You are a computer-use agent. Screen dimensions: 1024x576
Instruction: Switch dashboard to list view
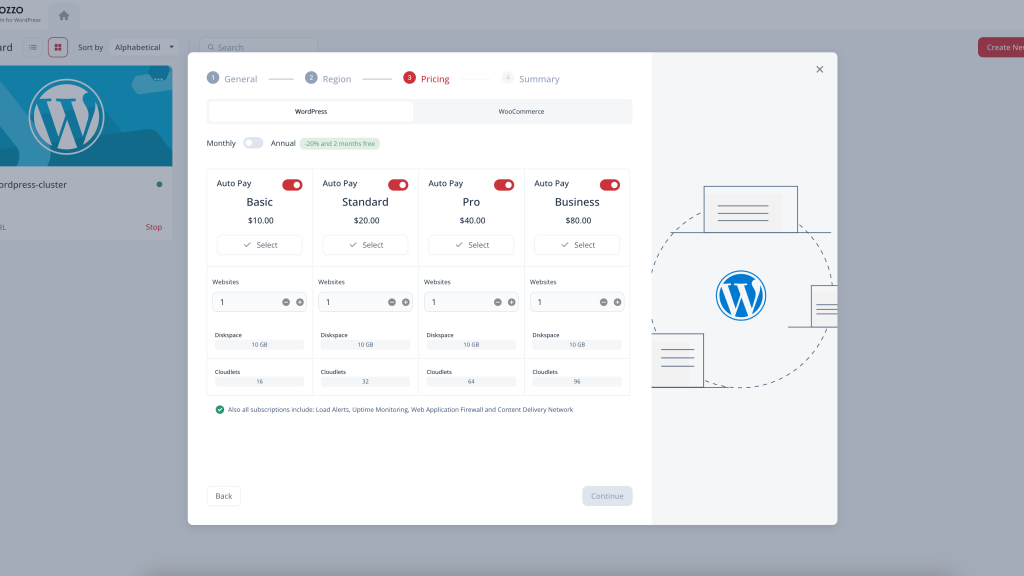click(x=33, y=47)
